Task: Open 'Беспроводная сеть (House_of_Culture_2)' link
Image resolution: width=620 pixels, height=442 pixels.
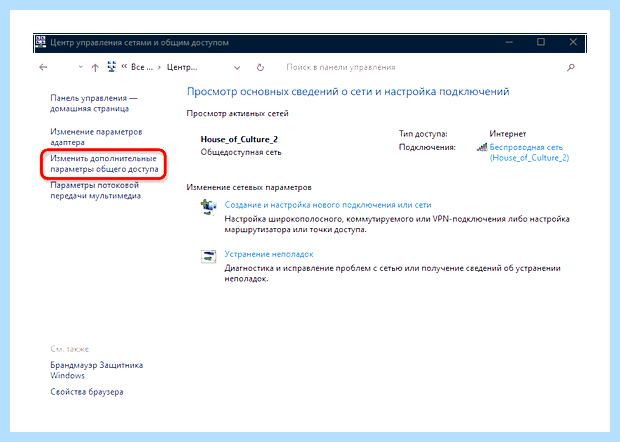Action: [x=529, y=153]
